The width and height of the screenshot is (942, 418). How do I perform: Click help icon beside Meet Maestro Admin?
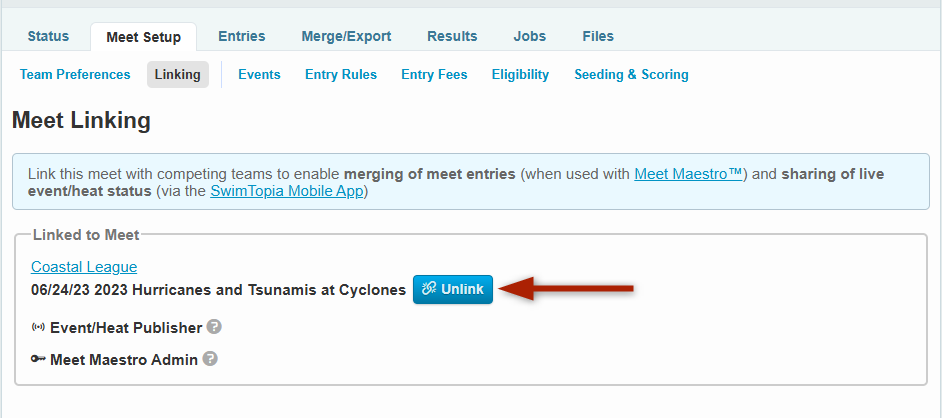[x=210, y=359]
